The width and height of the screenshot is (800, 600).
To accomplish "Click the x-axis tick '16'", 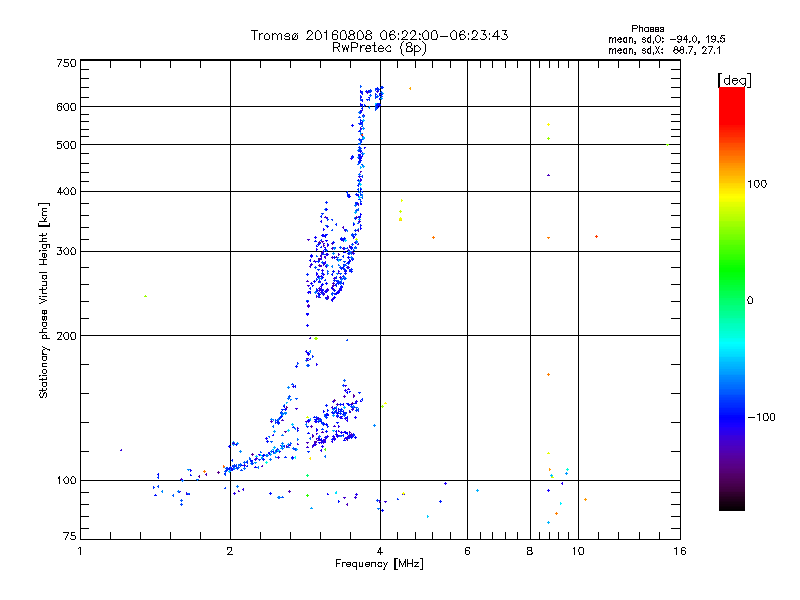I will coord(680,551).
